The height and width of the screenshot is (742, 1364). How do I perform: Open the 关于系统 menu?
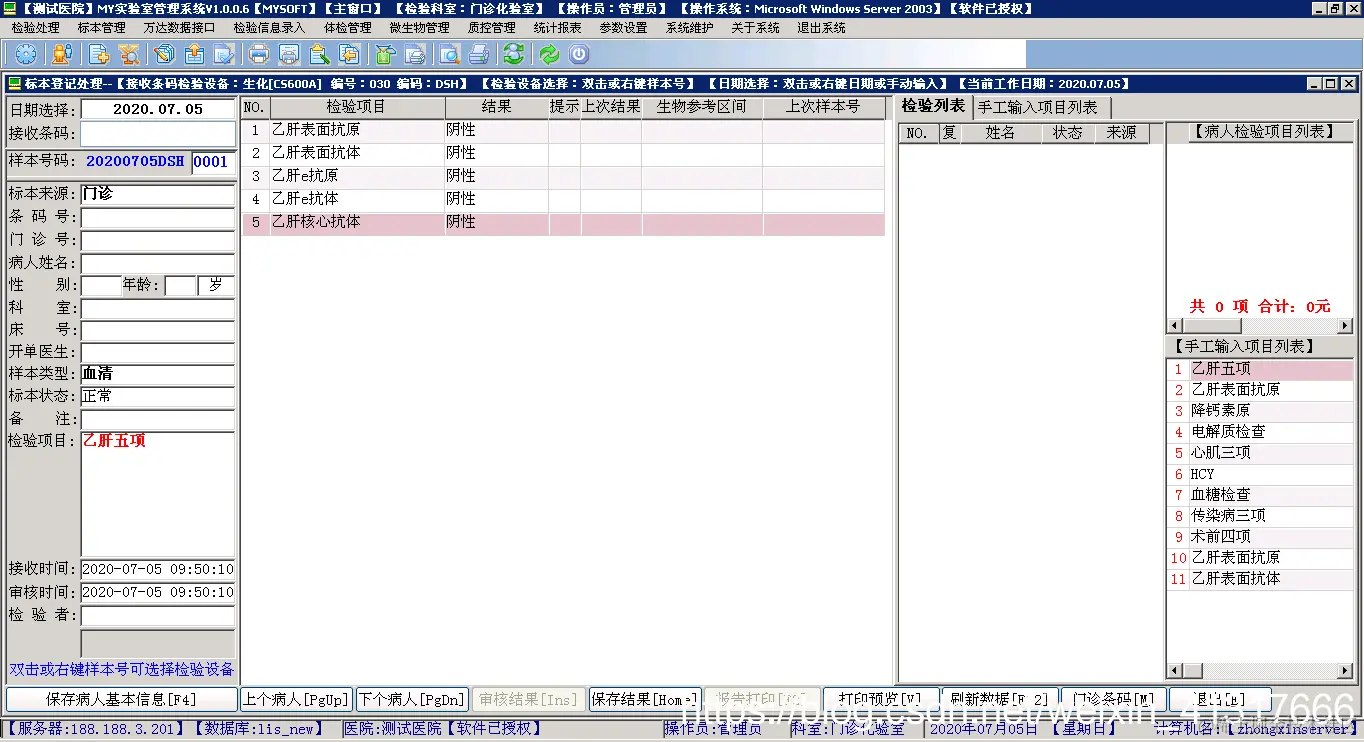pyautogui.click(x=756, y=28)
